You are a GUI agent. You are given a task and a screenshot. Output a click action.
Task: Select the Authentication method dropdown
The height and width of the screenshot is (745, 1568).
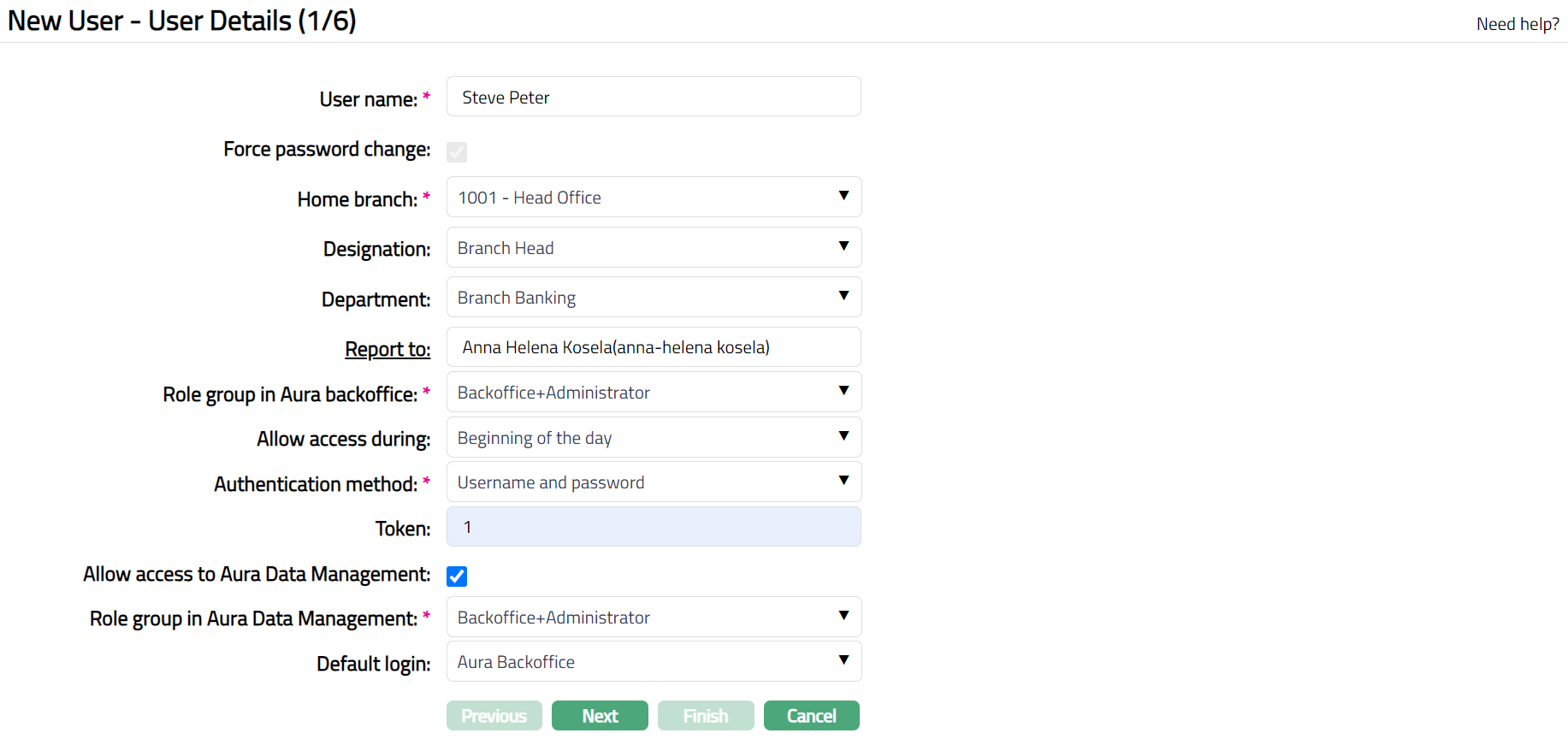point(653,482)
